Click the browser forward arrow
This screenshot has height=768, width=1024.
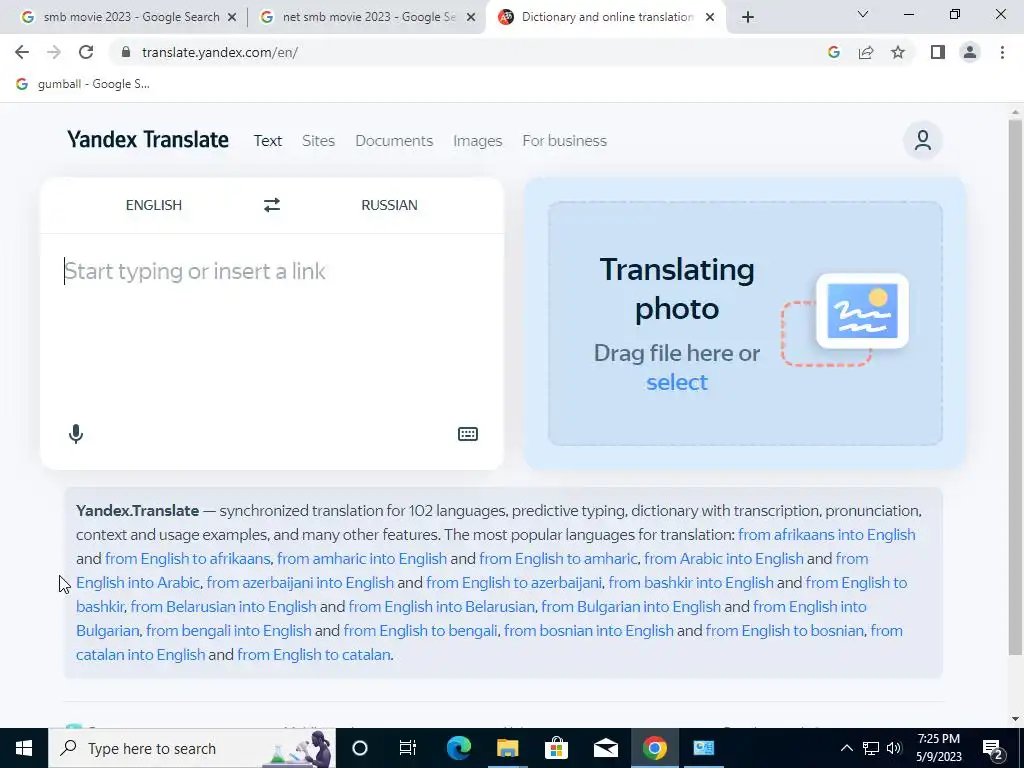click(x=54, y=52)
